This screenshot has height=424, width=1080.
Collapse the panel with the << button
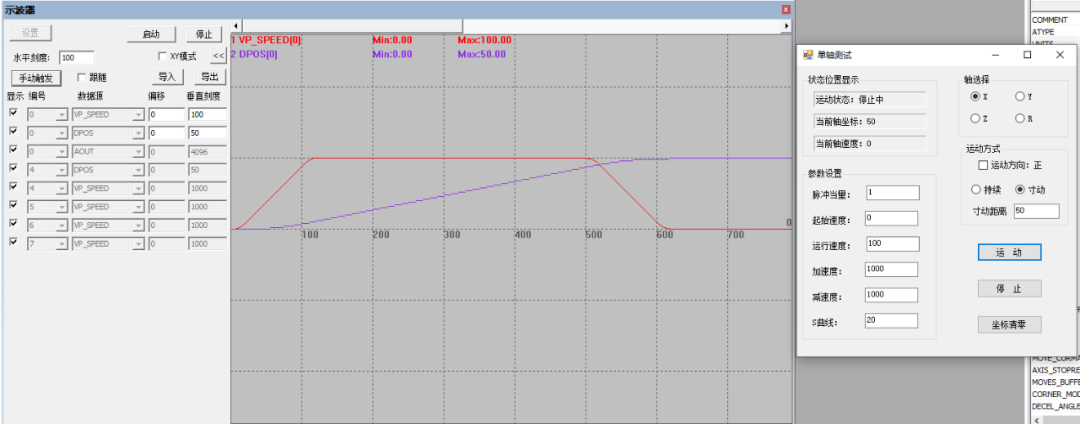coord(218,56)
